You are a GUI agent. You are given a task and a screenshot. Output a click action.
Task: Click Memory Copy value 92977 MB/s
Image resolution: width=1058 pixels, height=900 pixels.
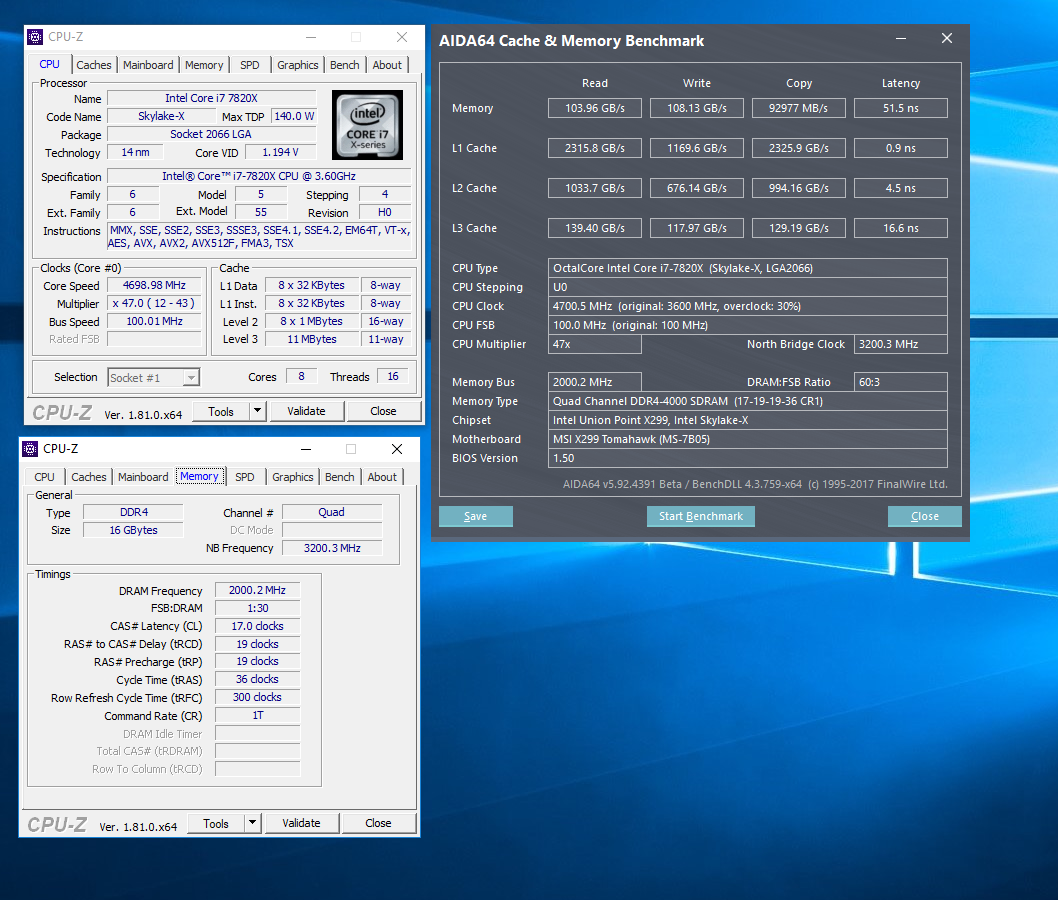[x=799, y=108]
